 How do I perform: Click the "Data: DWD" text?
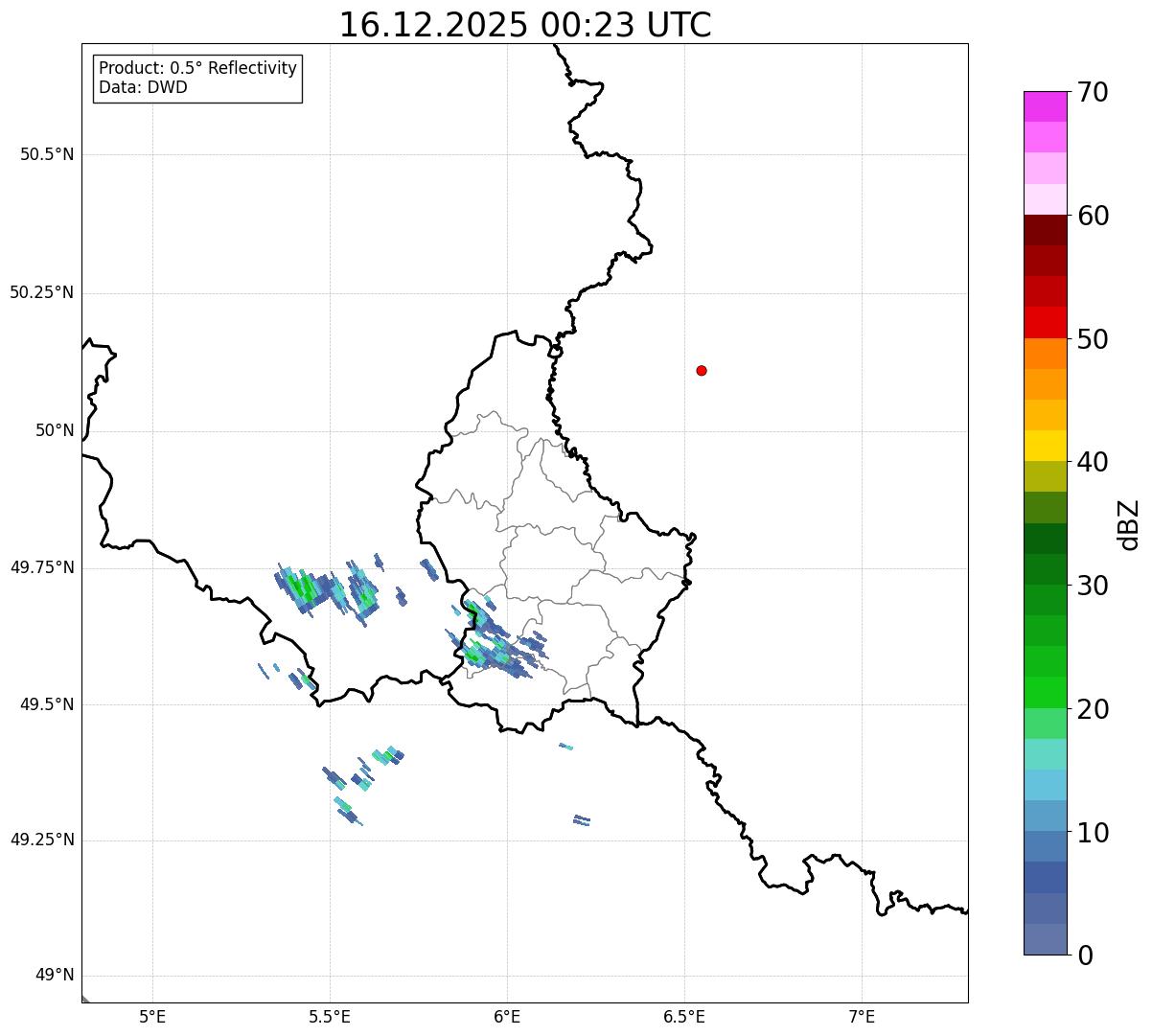[x=143, y=87]
